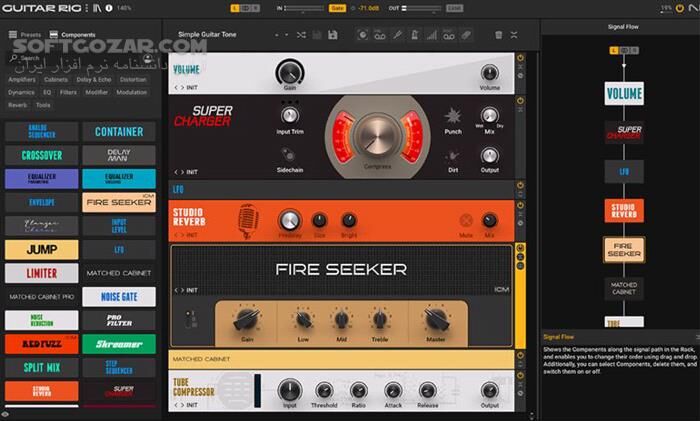Toggle power on the Fire Seeker module
Screen dimensions: 700x421
point(520,248)
